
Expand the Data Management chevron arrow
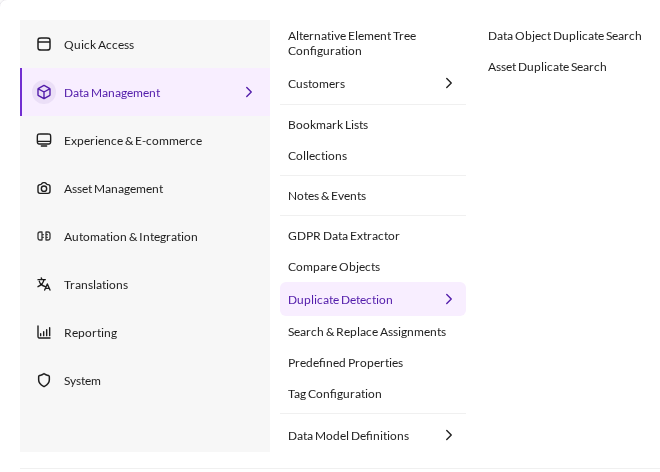tap(249, 92)
